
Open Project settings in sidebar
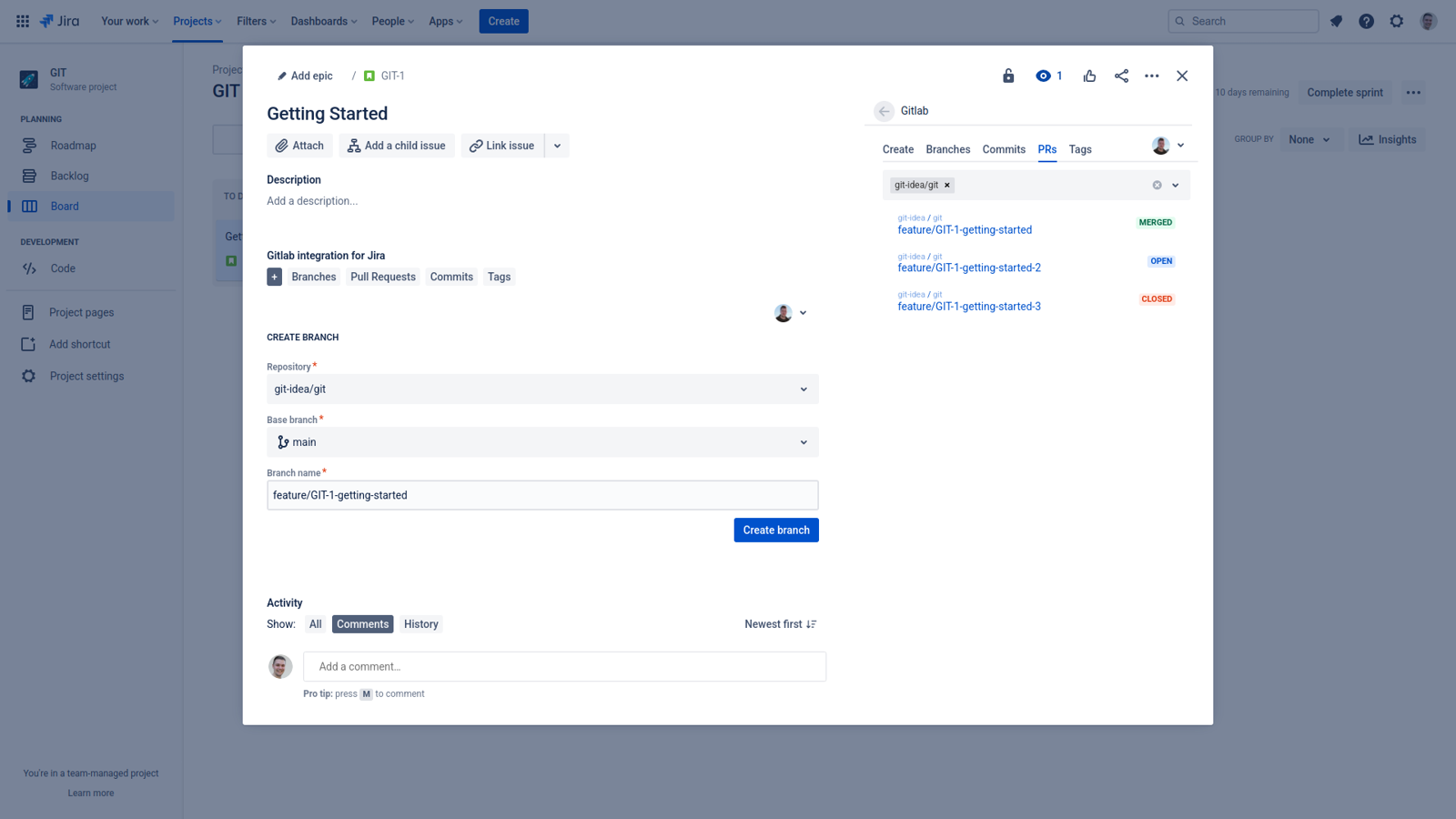pyautogui.click(x=91, y=376)
